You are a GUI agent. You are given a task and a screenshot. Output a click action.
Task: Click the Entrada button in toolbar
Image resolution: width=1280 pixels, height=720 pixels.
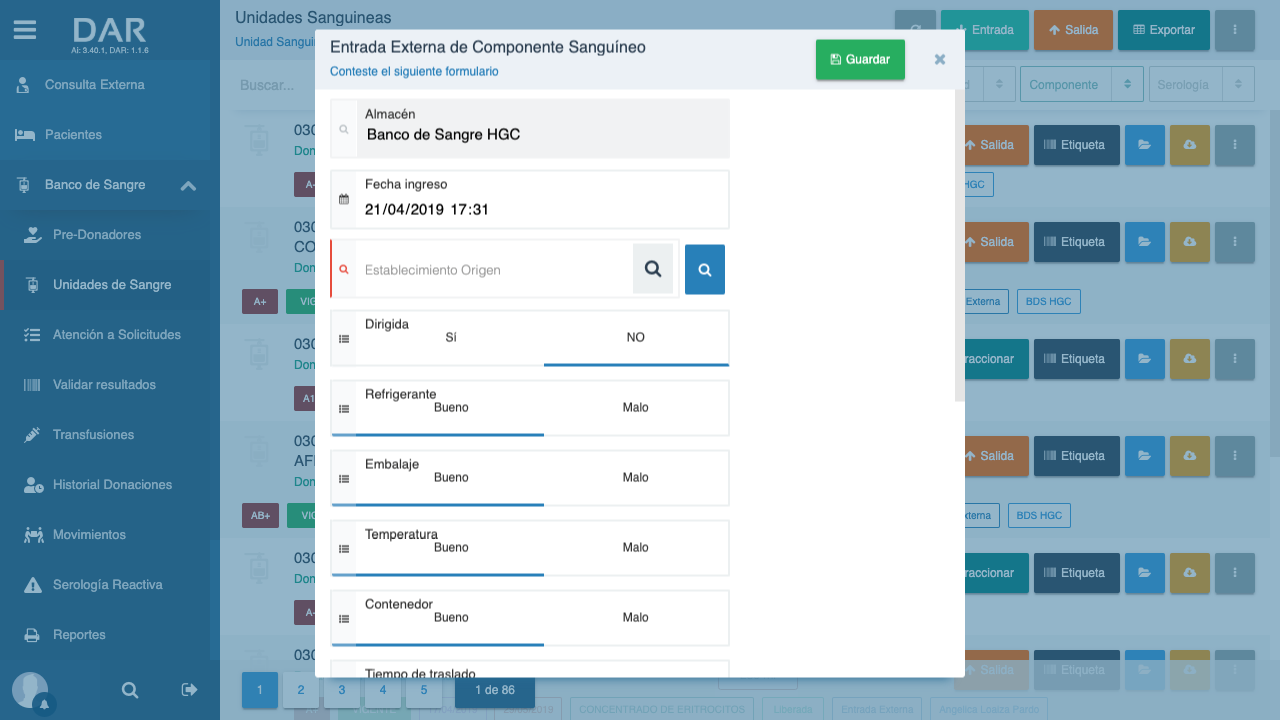pos(984,30)
